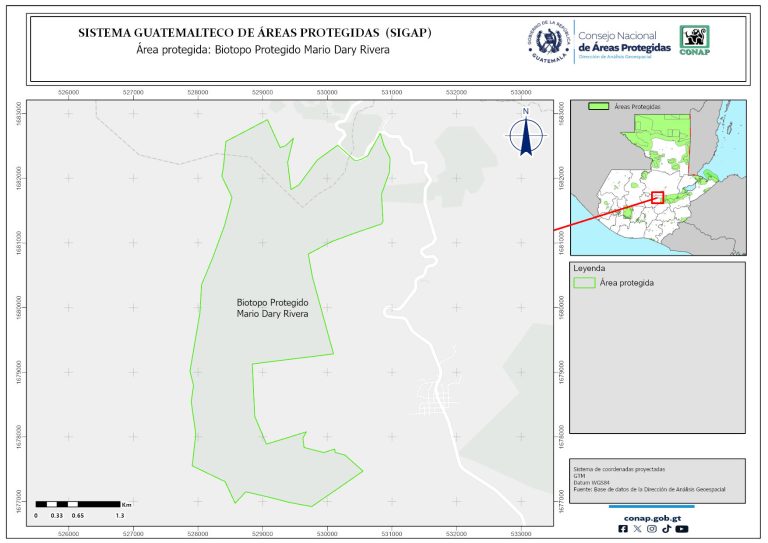Screen dimensions: 768x543
Task: Click the map scale bar
Action: (x=79, y=503)
